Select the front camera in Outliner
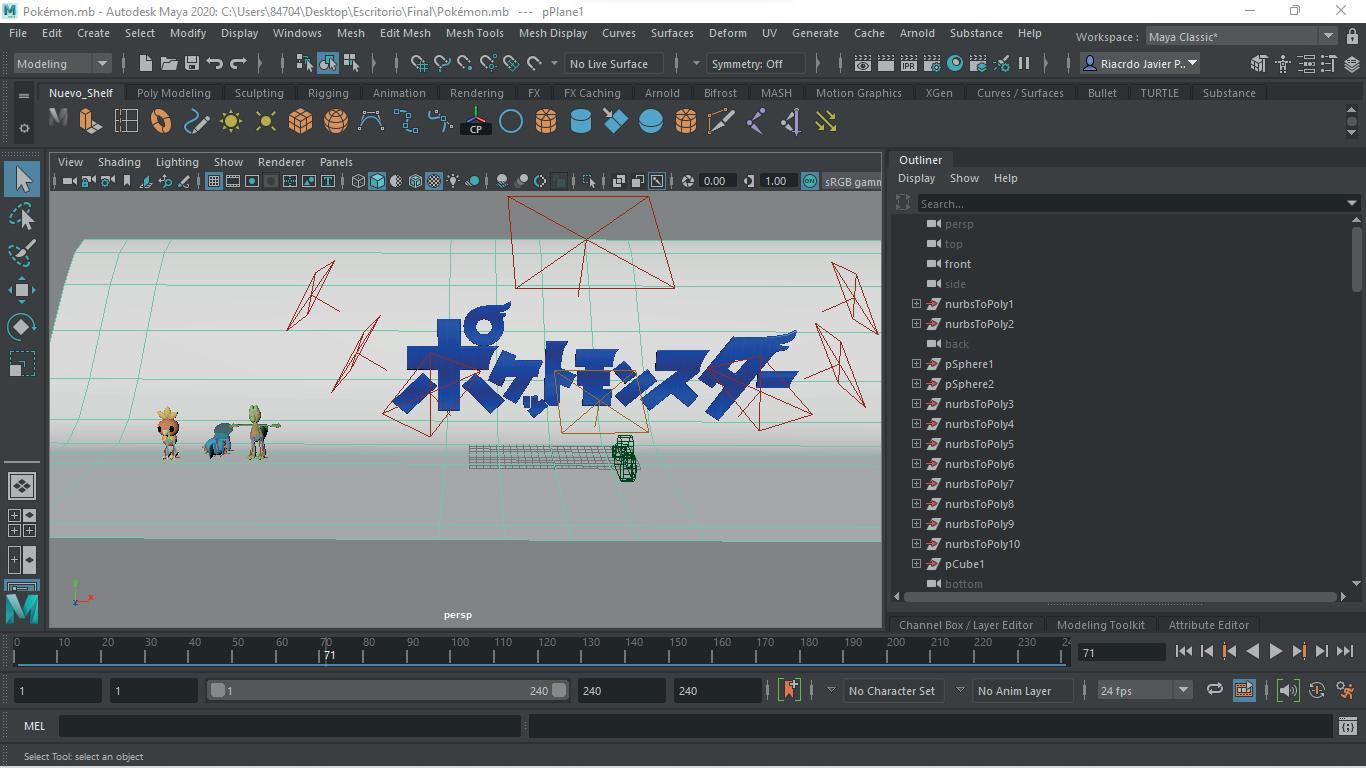 tap(957, 264)
